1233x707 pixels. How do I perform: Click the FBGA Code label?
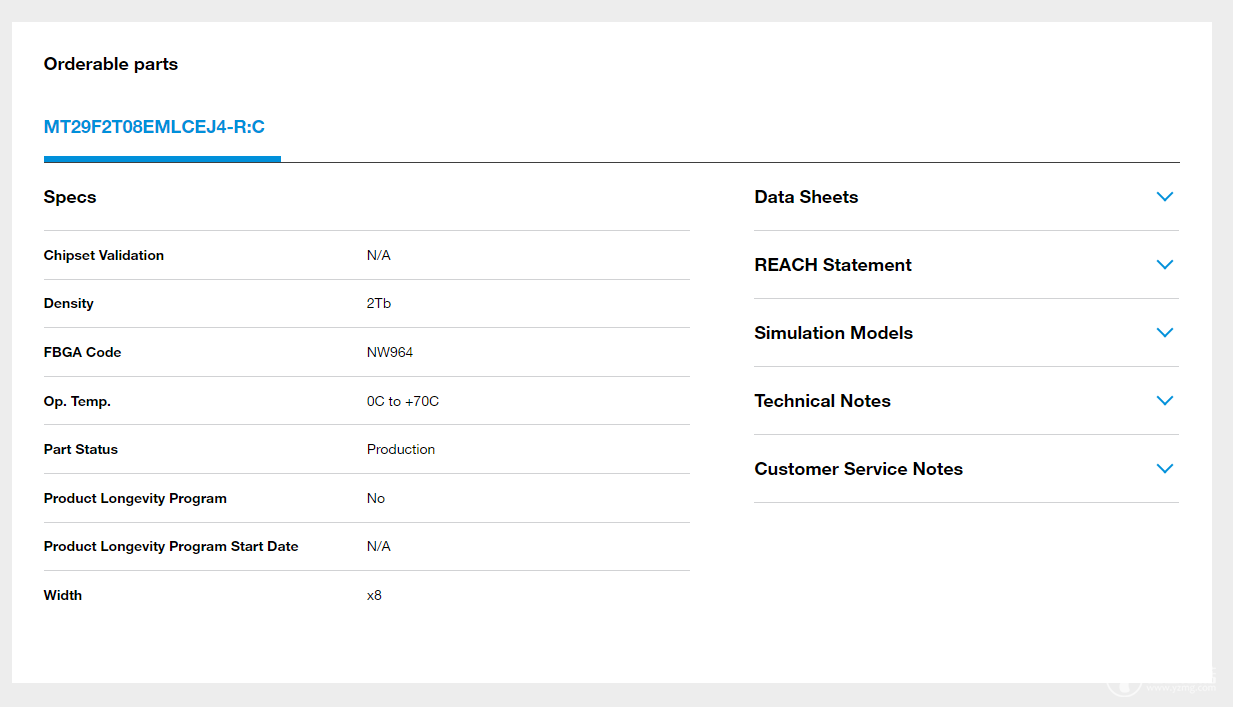point(83,352)
